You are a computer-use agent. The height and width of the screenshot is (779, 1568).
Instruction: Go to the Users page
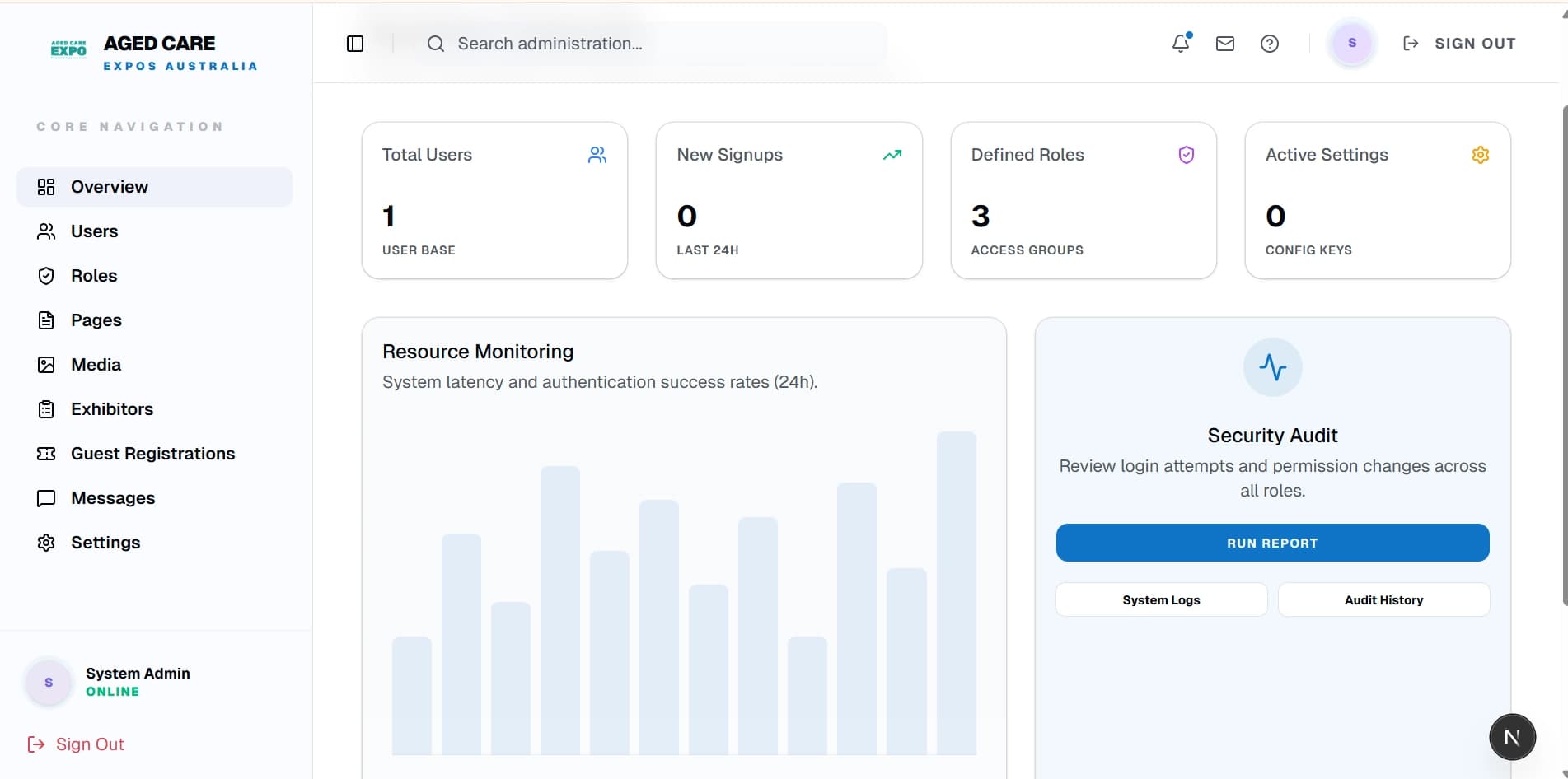pyautogui.click(x=154, y=231)
